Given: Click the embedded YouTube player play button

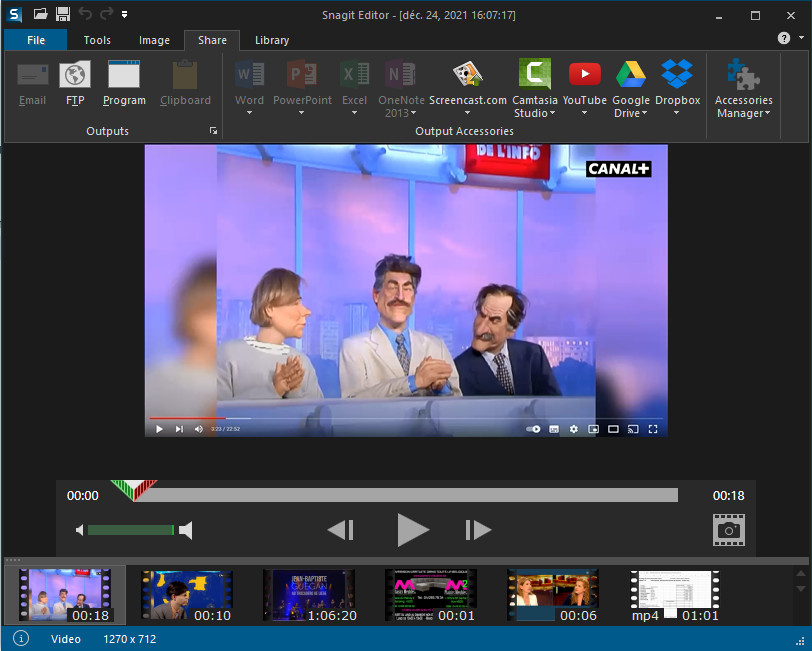Looking at the screenshot, I should tap(159, 429).
